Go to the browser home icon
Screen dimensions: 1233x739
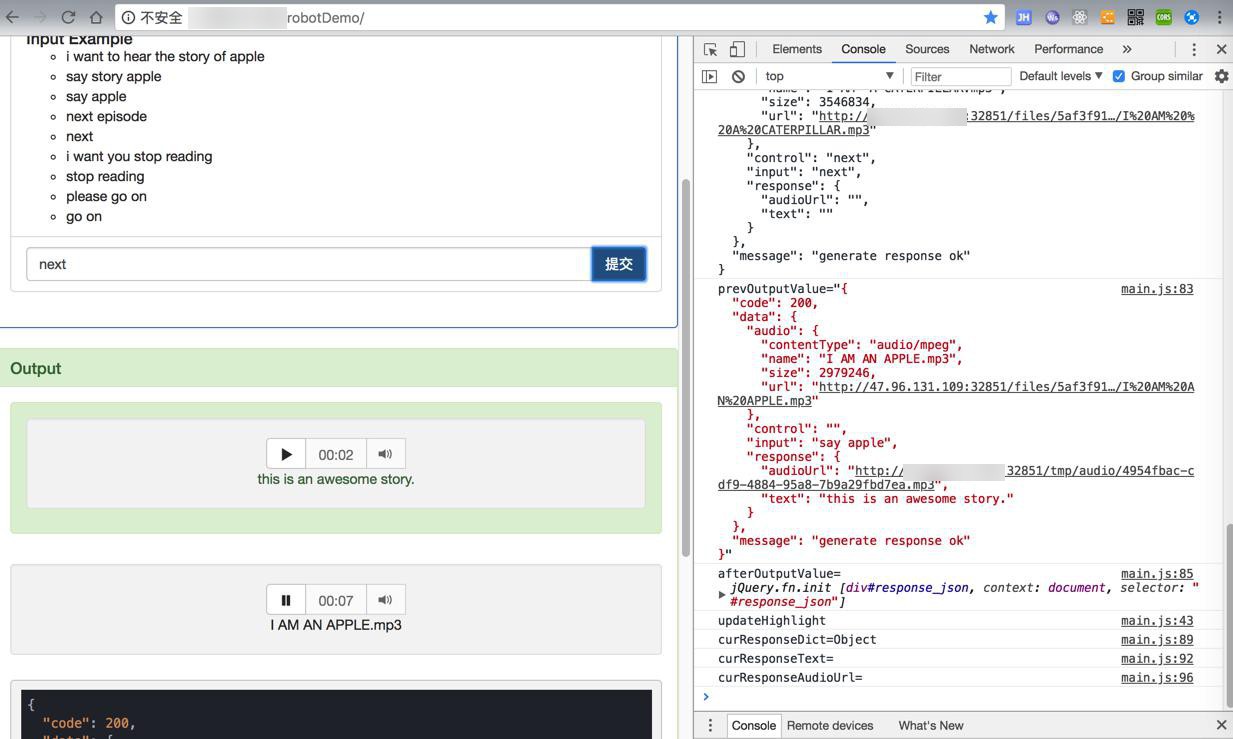[96, 17]
